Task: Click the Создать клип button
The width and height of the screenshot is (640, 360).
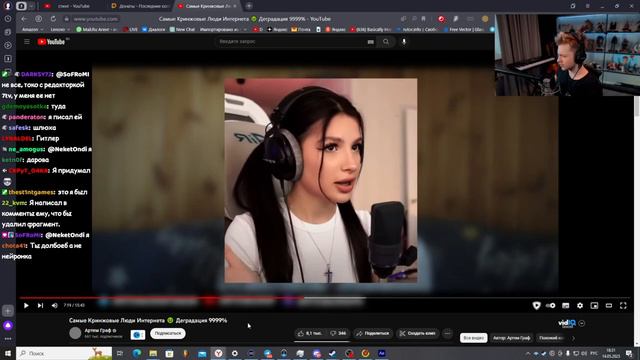Action: 418,333
